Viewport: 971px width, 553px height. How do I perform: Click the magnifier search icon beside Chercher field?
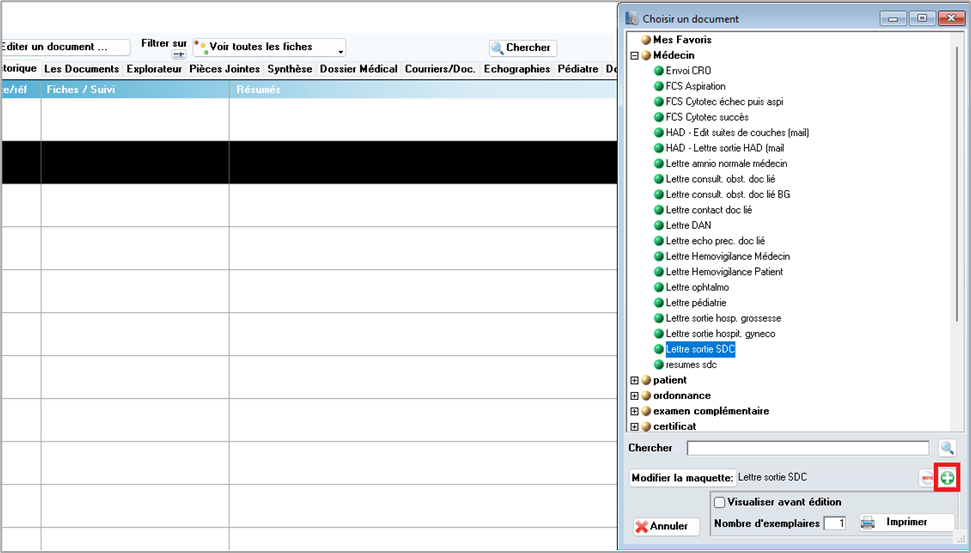coord(947,448)
